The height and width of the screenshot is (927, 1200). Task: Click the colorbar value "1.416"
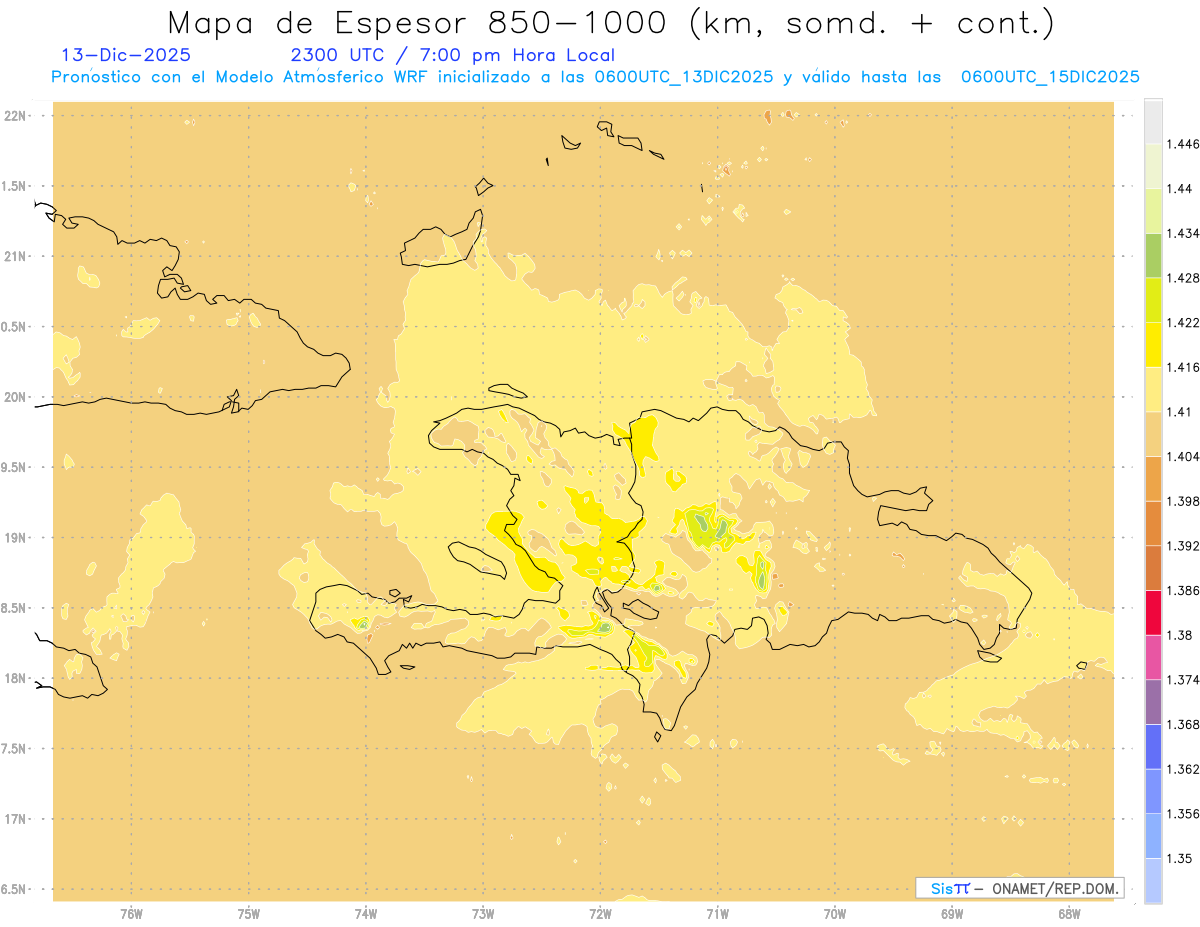tap(1183, 367)
